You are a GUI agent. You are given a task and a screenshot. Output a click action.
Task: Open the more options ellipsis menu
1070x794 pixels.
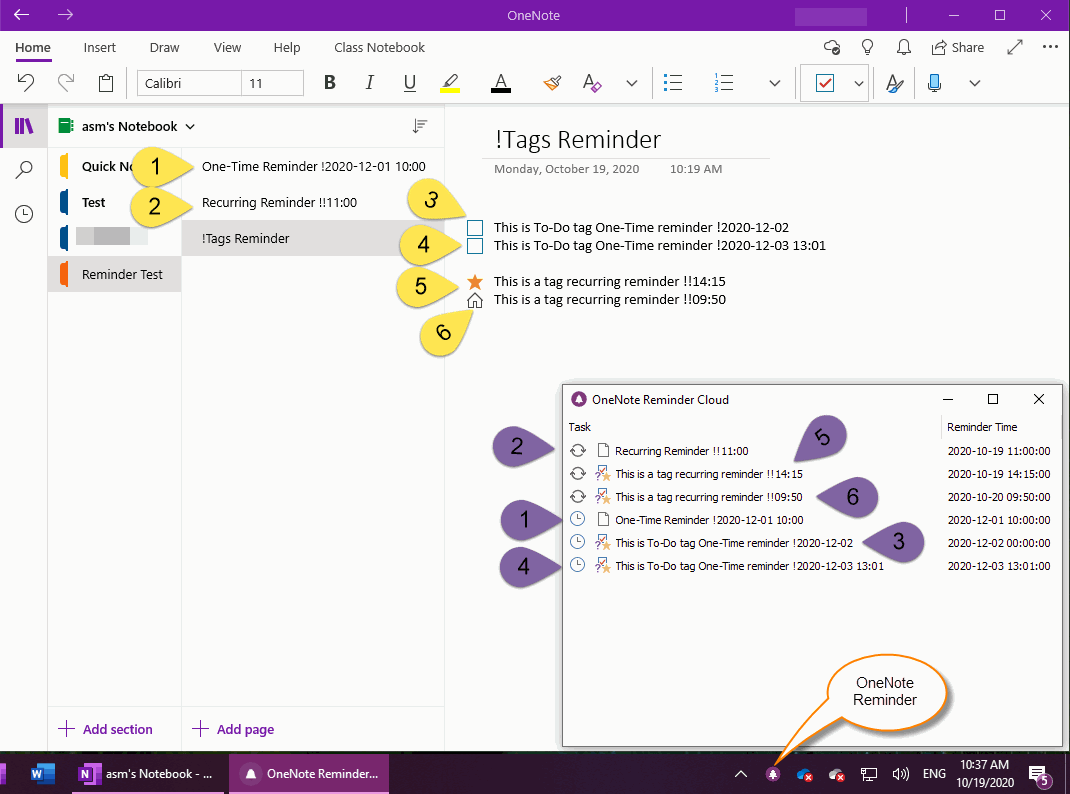click(1050, 47)
